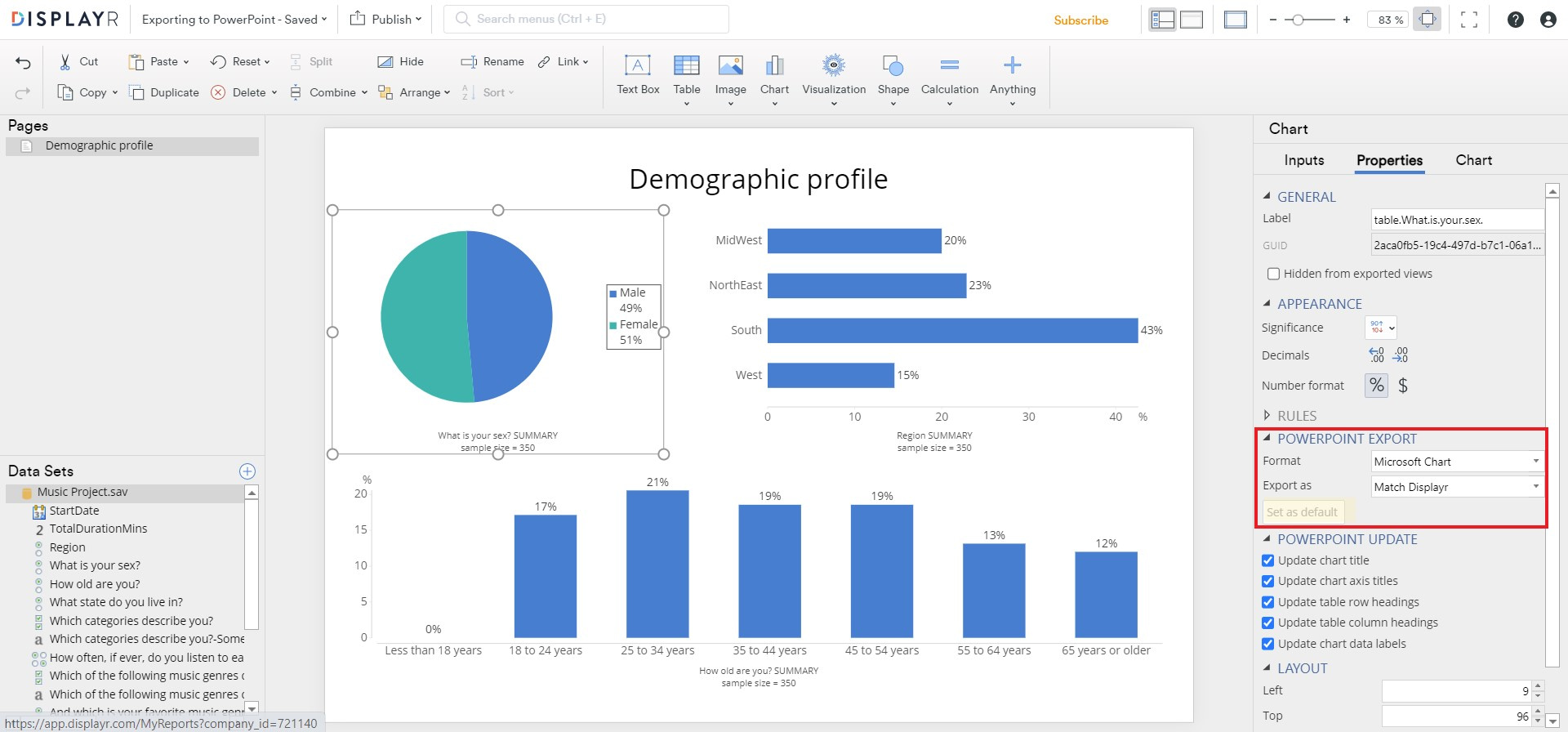
Task: Click the zoom slider handle
Action: (1298, 20)
